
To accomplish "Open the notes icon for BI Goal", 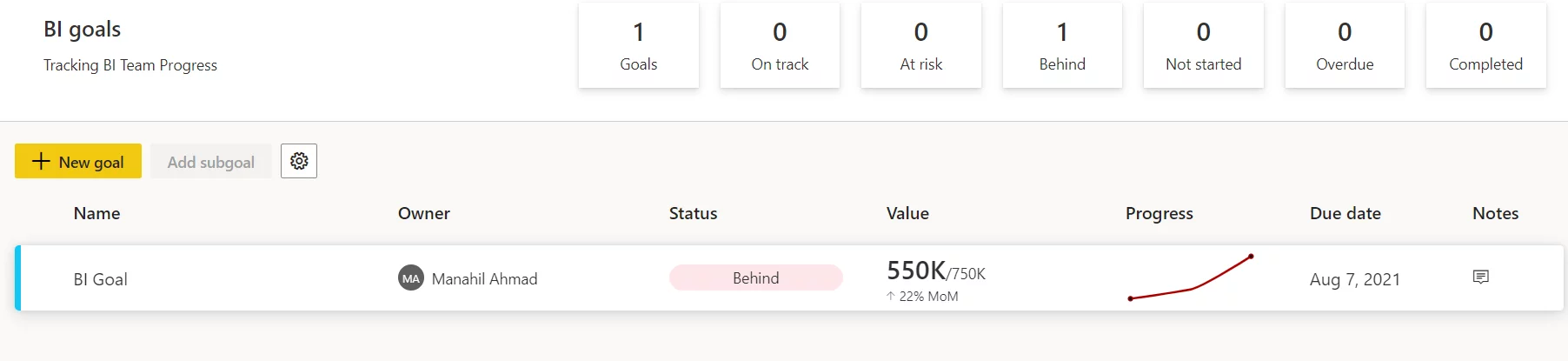I will 1481,277.
